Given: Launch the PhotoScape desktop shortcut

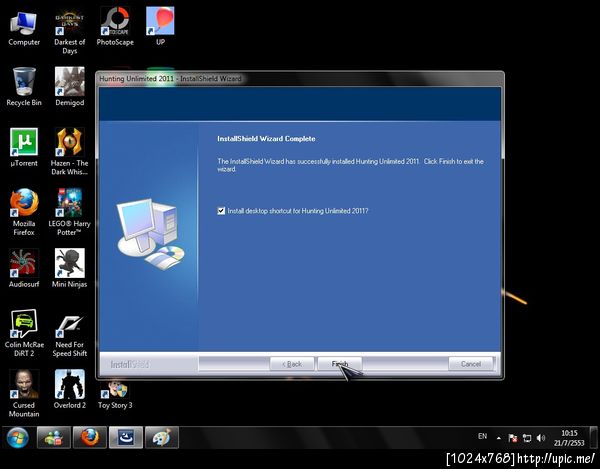Looking at the screenshot, I should (x=115, y=27).
